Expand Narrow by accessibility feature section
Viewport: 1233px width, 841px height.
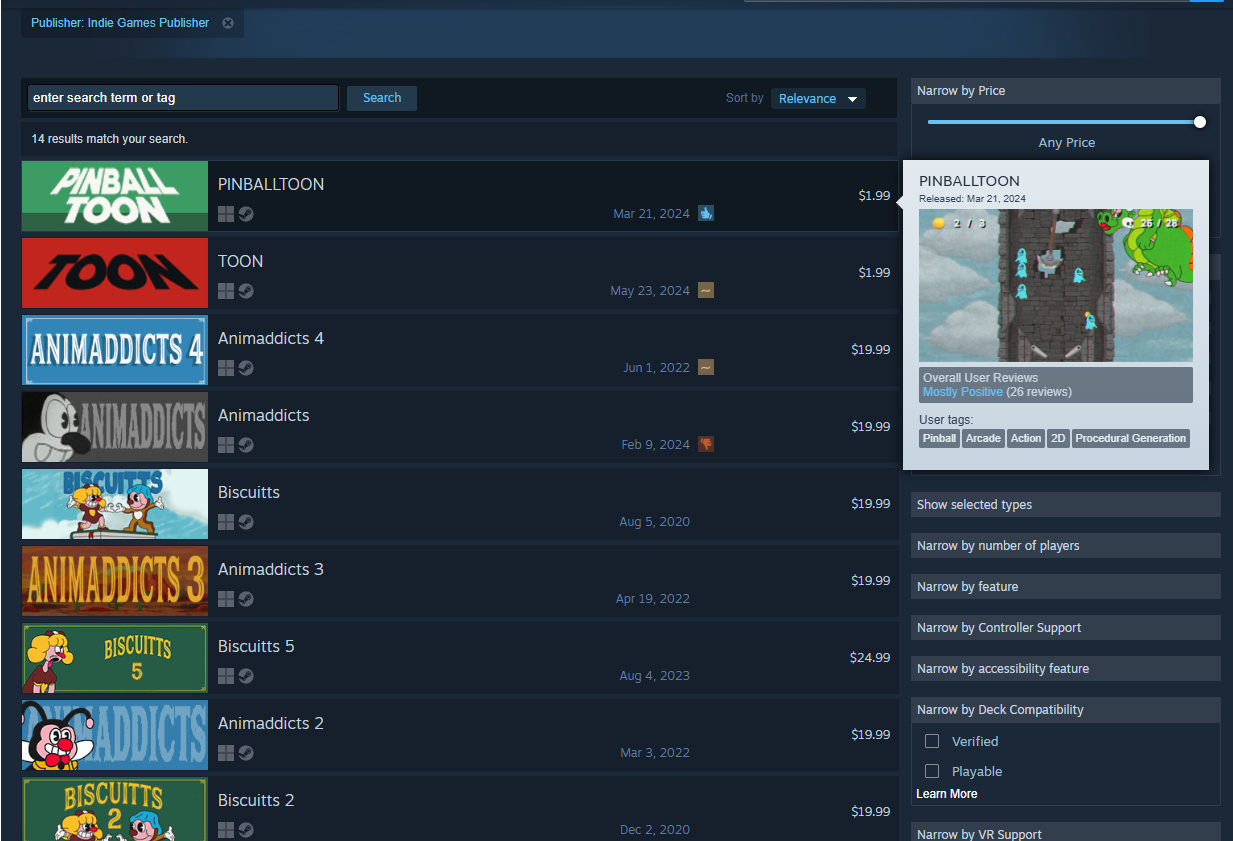pos(1066,669)
